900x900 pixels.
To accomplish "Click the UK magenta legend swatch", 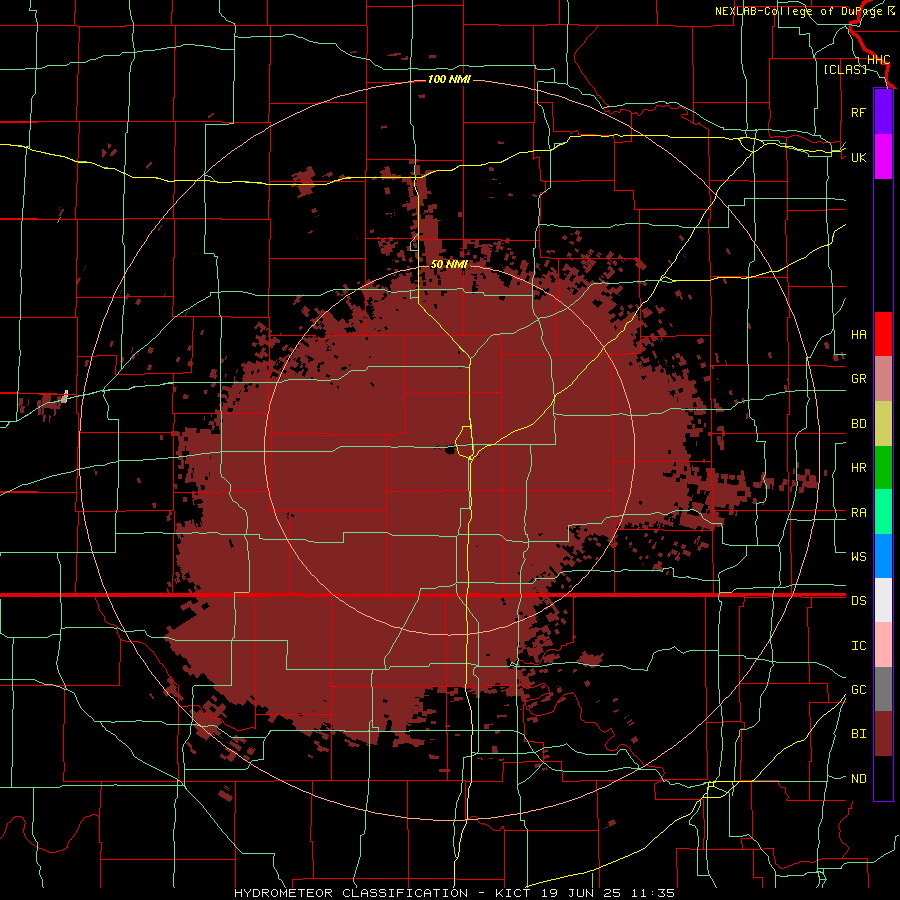I will [883, 157].
